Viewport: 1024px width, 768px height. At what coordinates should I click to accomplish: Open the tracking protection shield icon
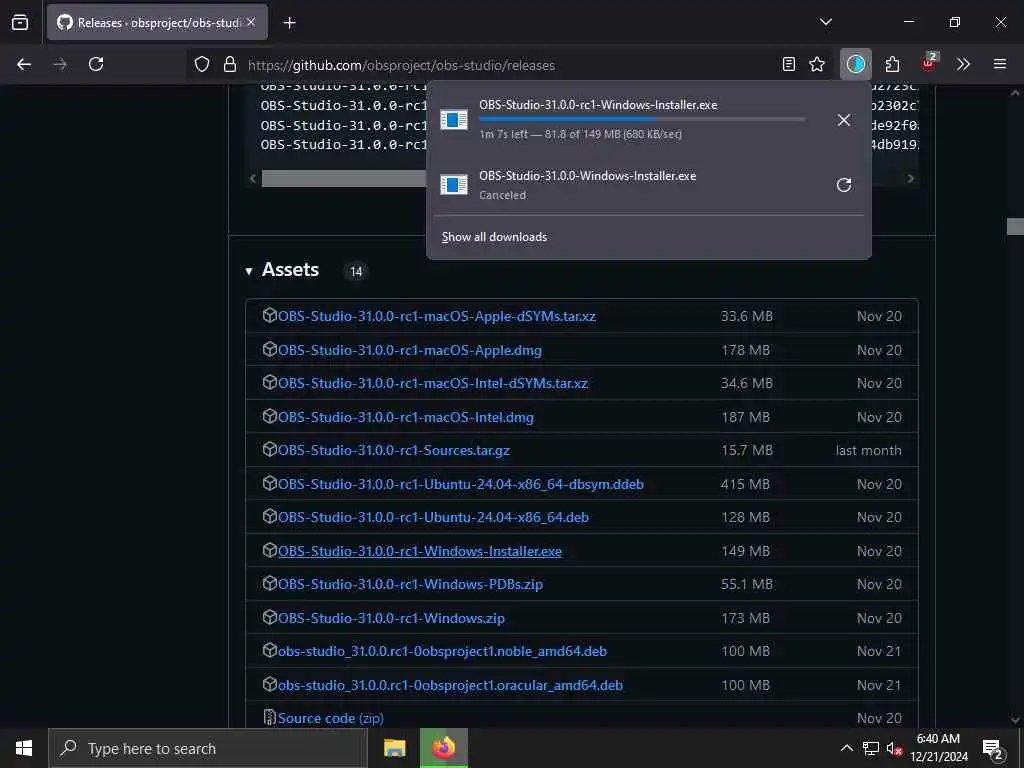pyautogui.click(x=202, y=64)
